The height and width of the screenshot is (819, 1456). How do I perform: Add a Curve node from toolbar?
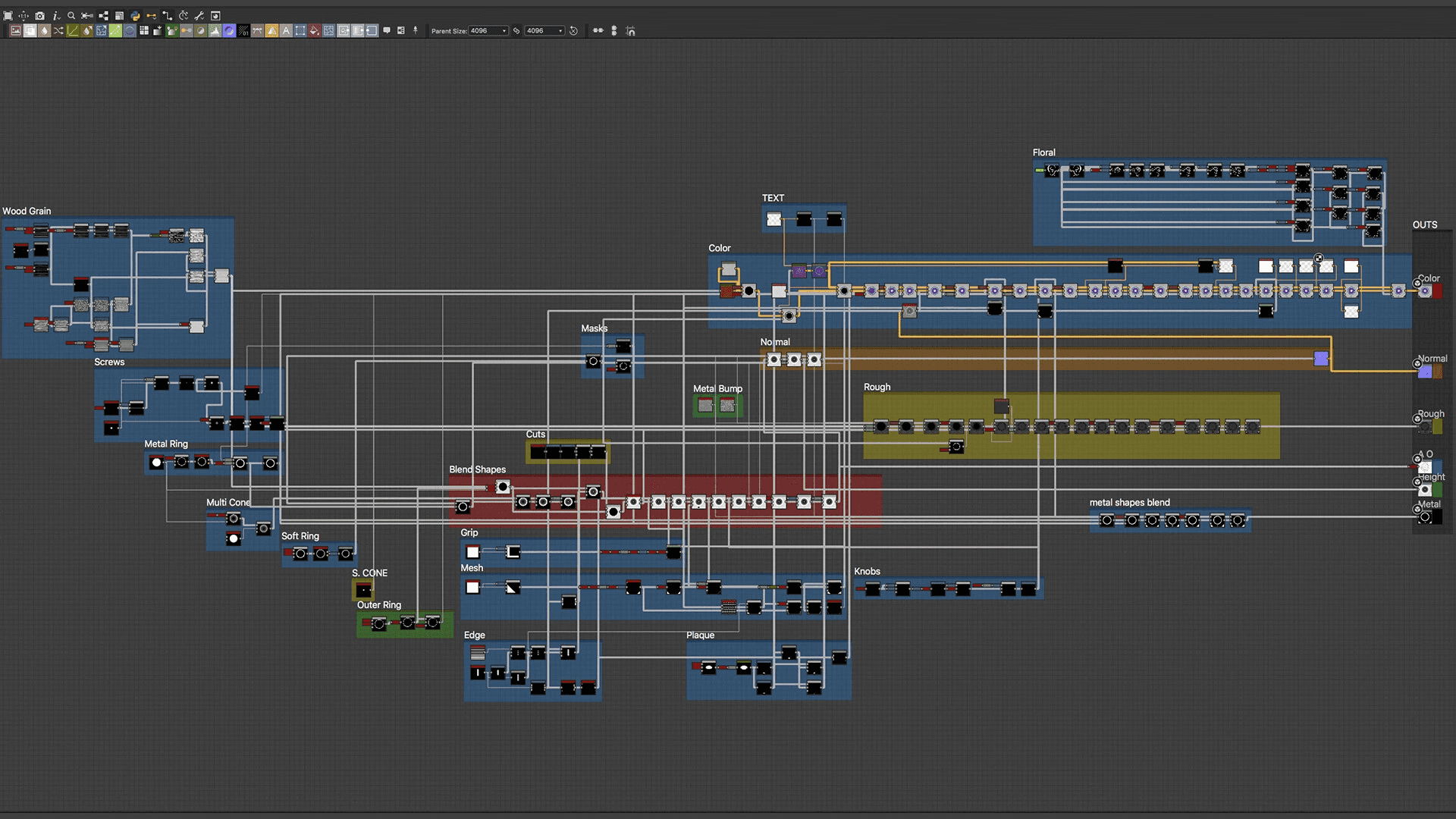pos(72,30)
